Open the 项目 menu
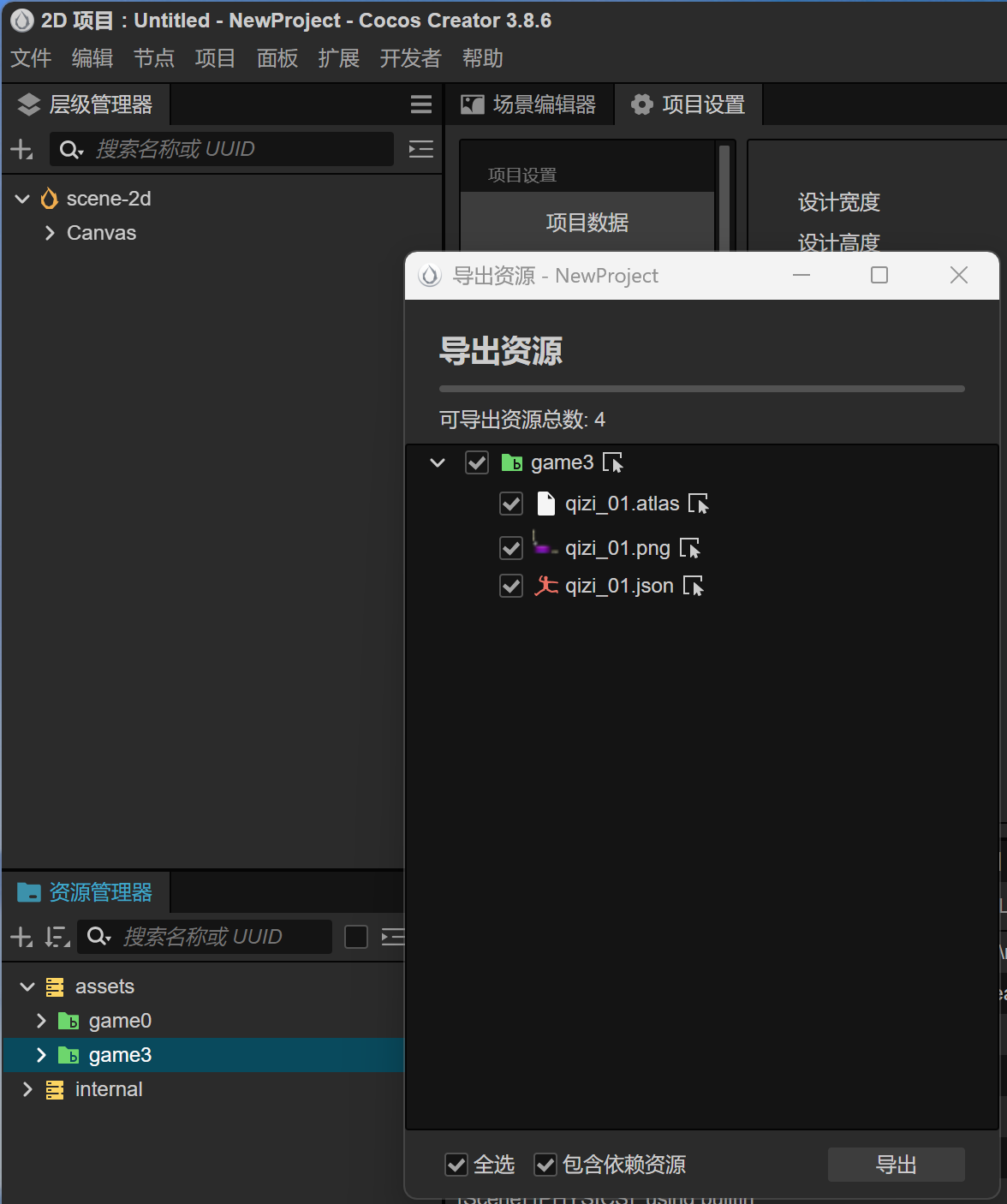 (x=216, y=58)
